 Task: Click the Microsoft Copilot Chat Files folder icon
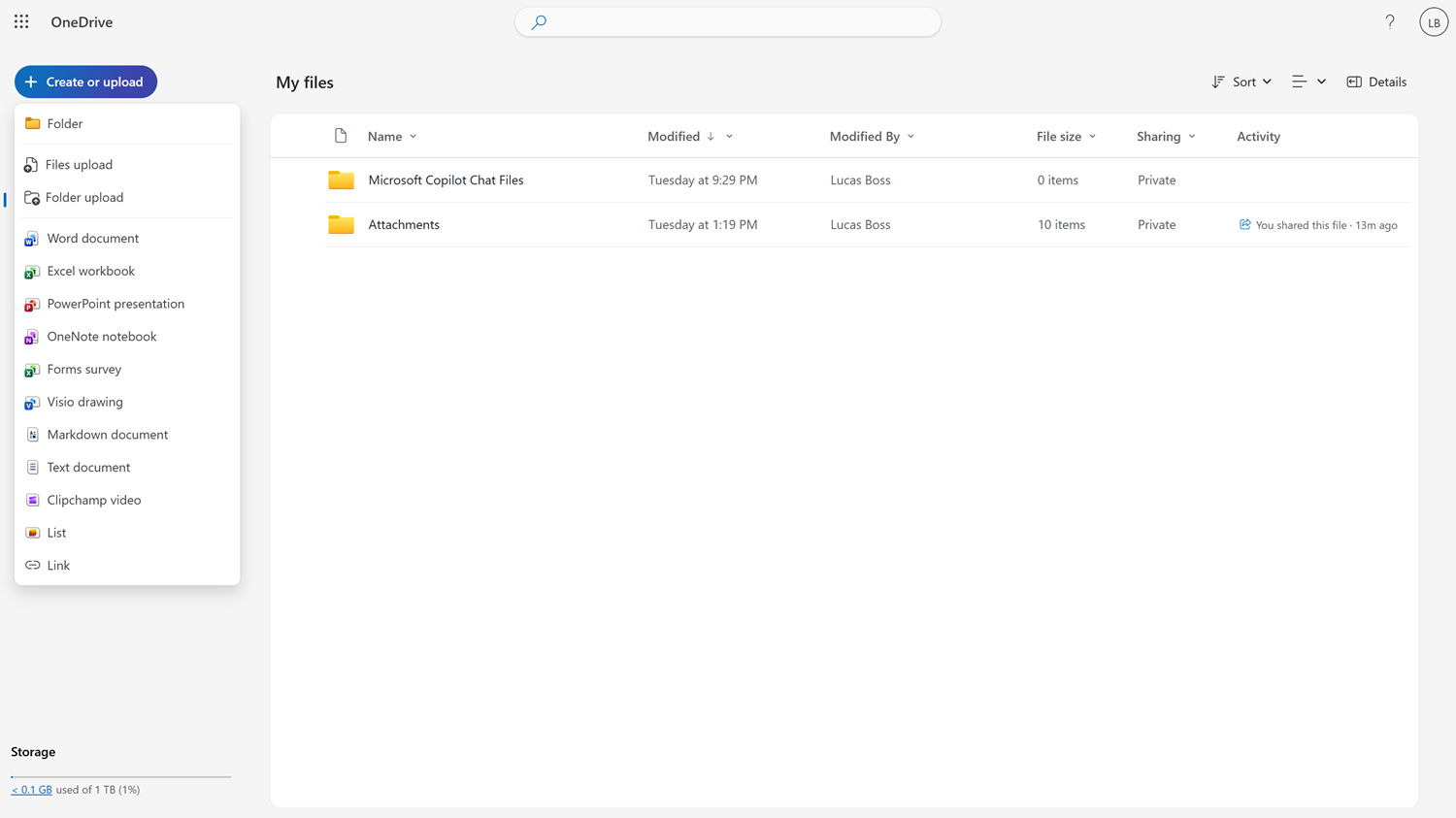point(341,180)
